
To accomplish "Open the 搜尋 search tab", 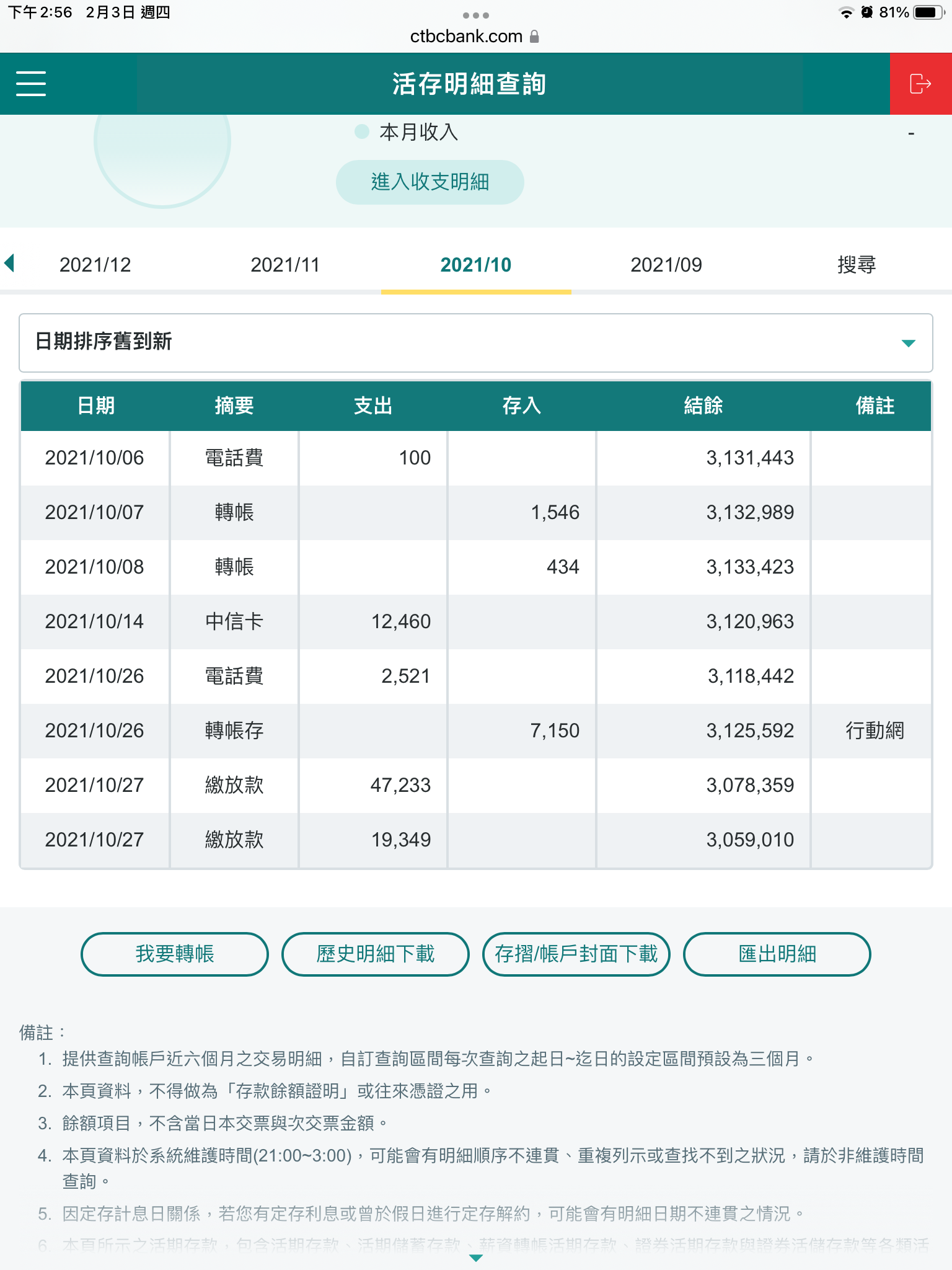I will (856, 265).
